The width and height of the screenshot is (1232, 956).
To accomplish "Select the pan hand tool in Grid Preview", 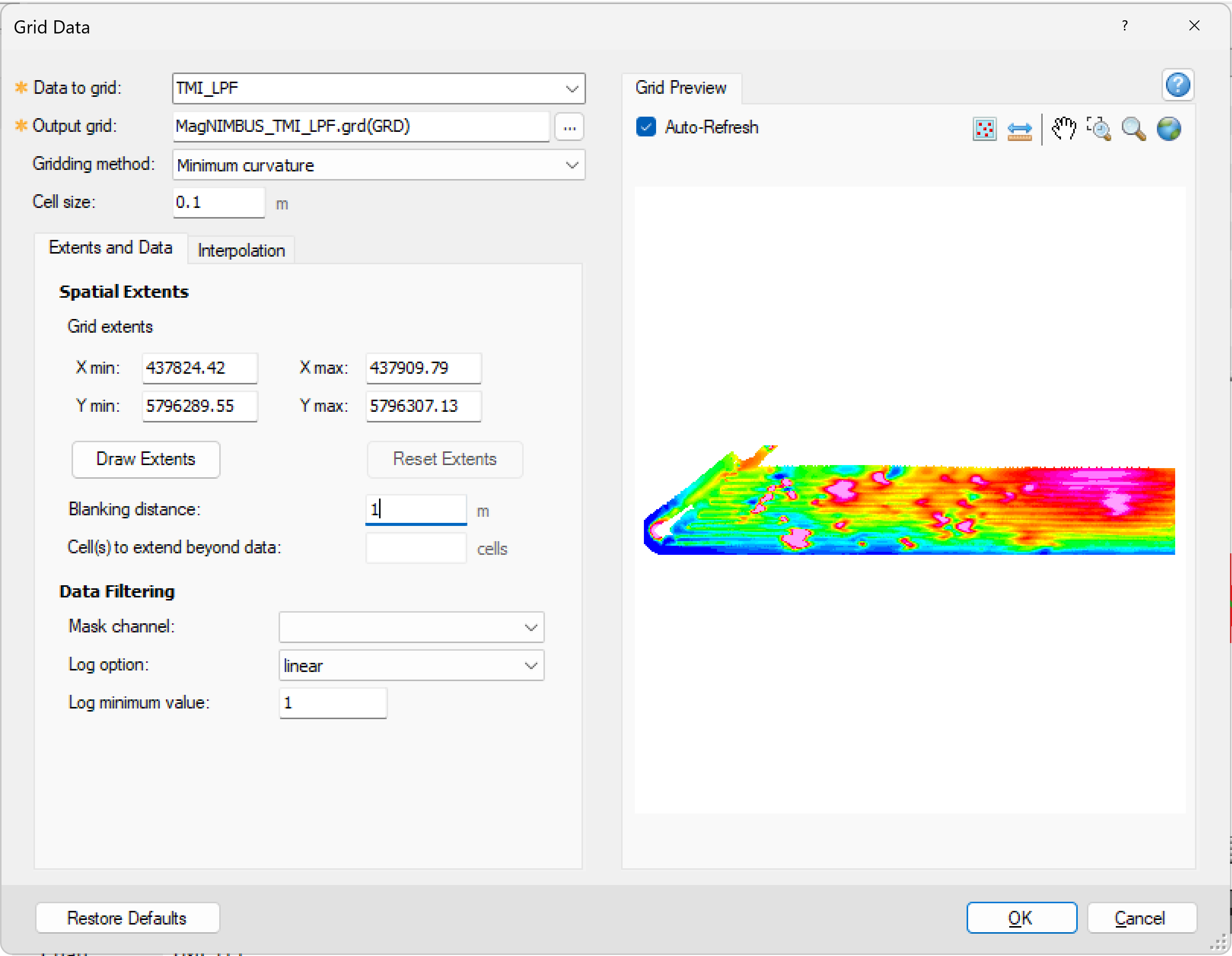I will tap(1065, 129).
